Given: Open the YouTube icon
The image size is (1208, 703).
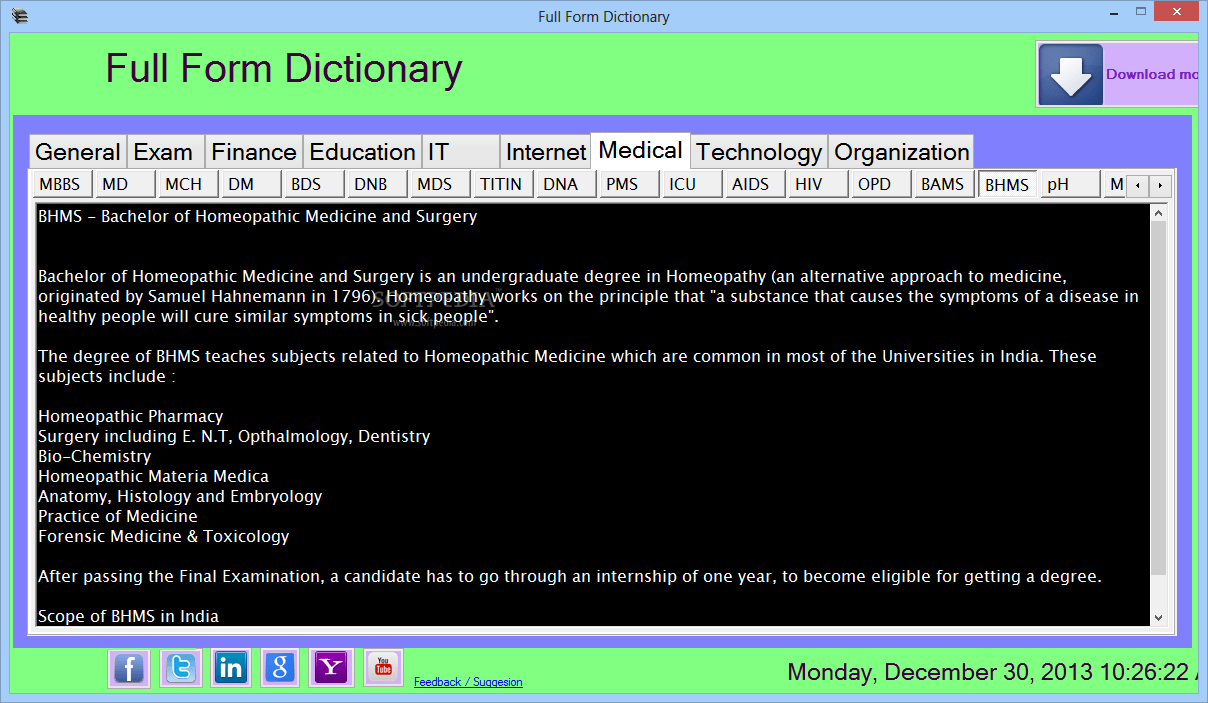Looking at the screenshot, I should point(382,668).
